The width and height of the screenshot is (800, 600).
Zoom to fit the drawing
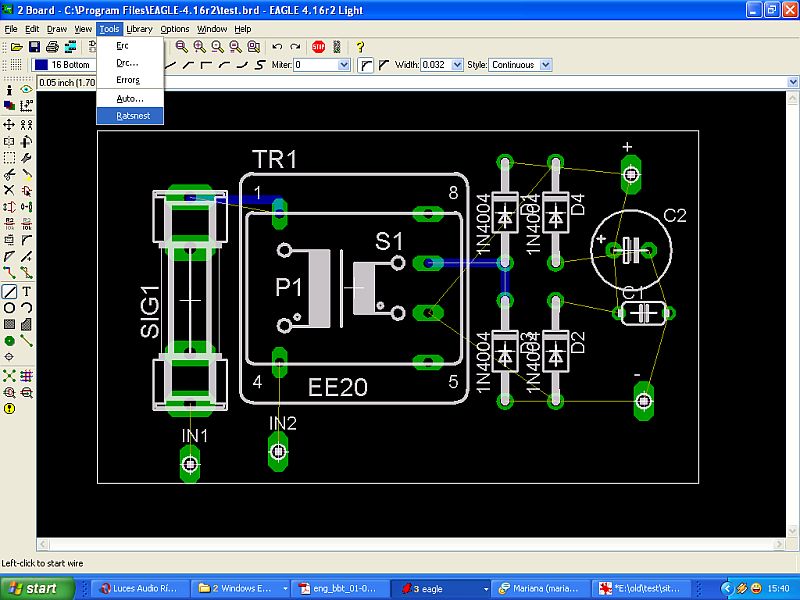click(x=182, y=47)
